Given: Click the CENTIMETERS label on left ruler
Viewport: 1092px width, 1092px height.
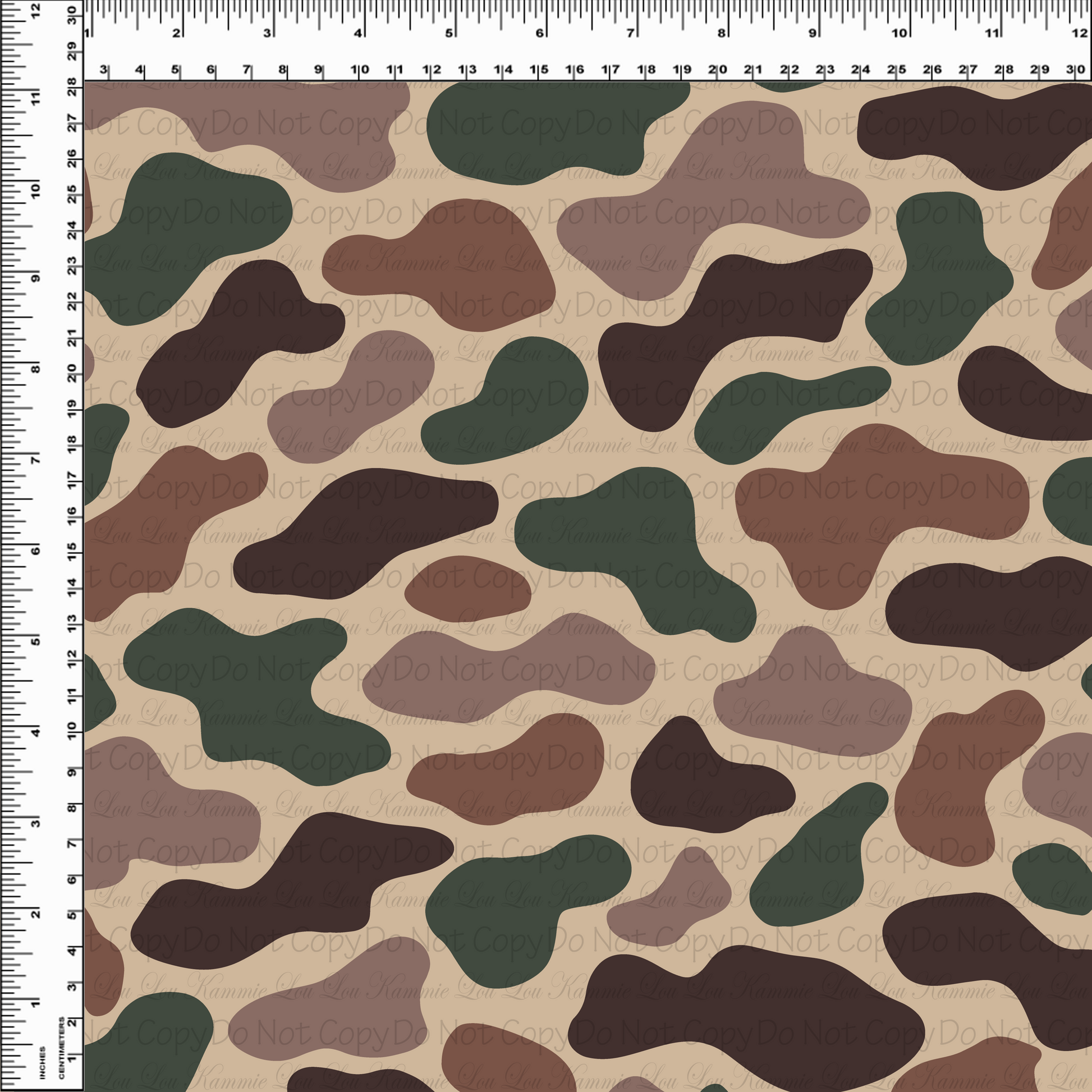Looking at the screenshot, I should 62,1047.
